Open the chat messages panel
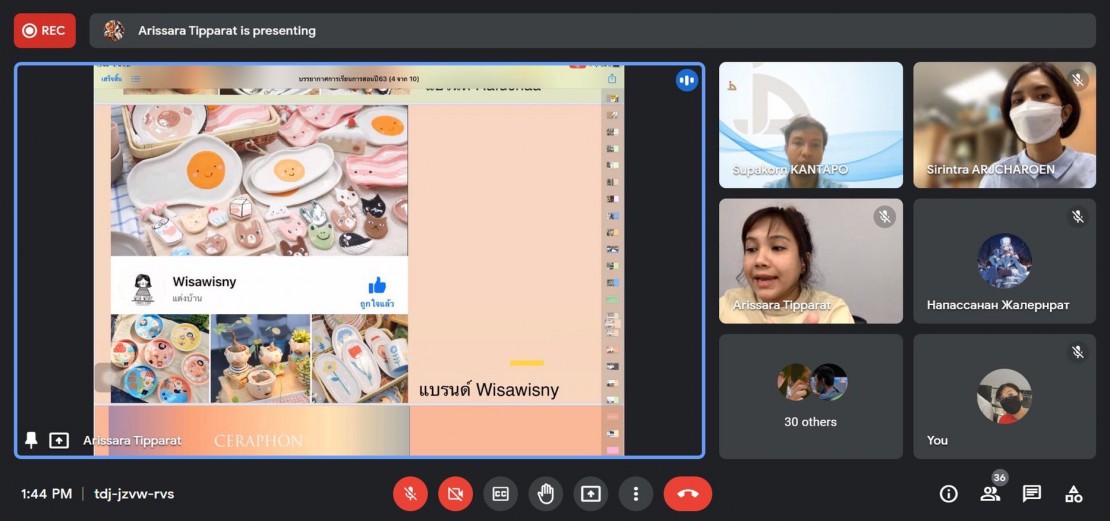 click(x=1031, y=493)
